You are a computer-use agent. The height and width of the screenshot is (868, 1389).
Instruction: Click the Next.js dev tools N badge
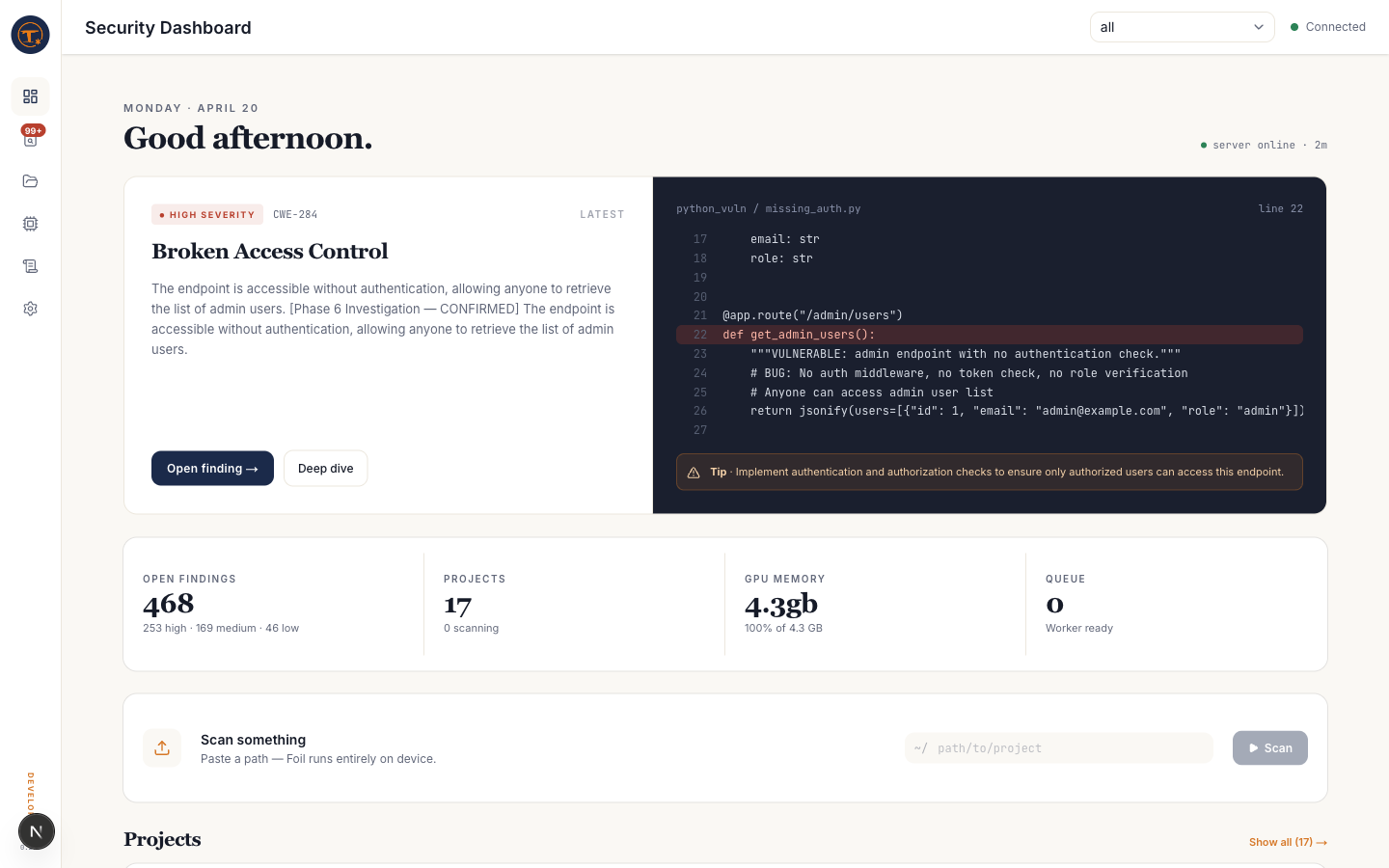click(37, 831)
